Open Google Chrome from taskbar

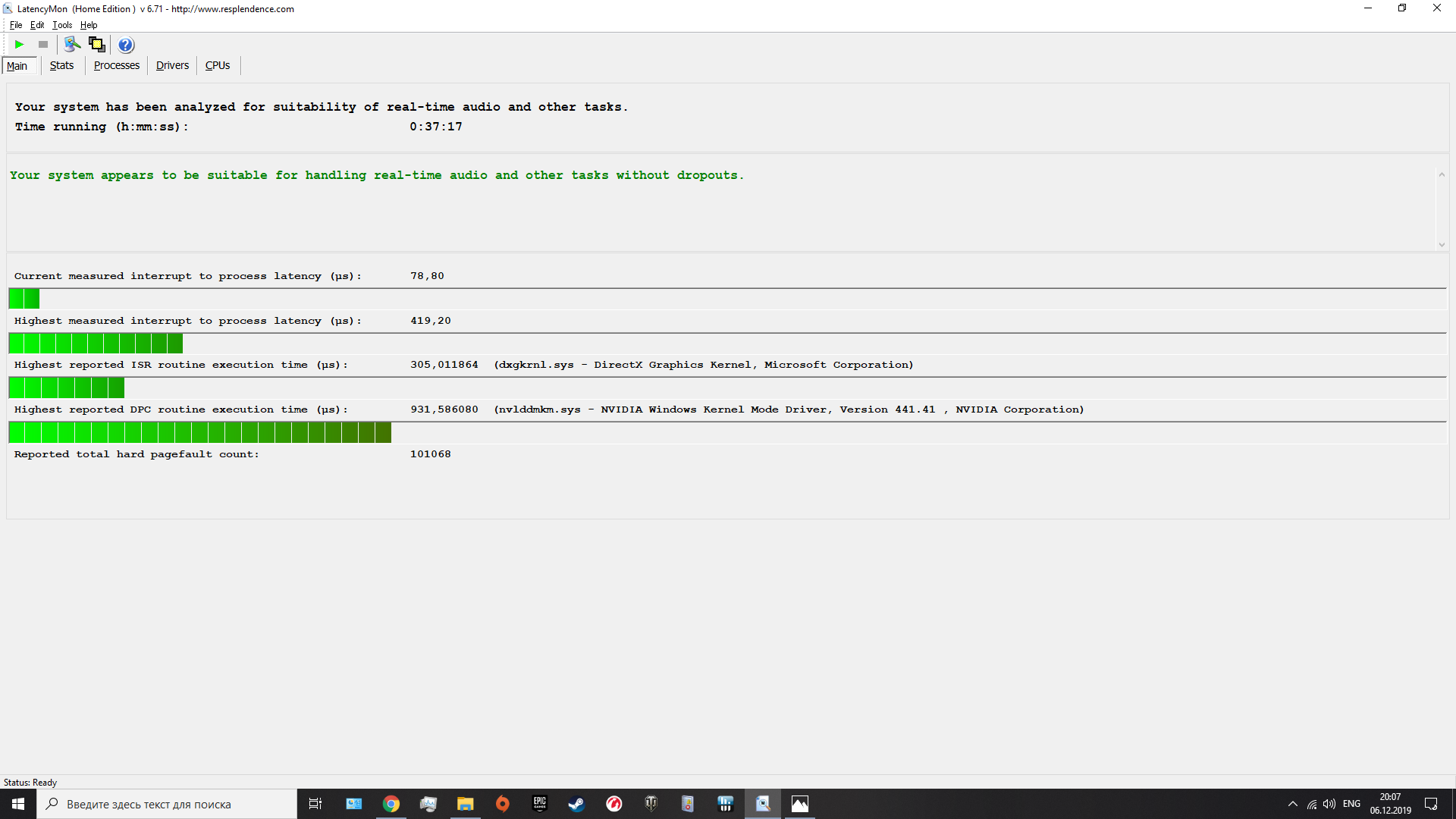391,804
